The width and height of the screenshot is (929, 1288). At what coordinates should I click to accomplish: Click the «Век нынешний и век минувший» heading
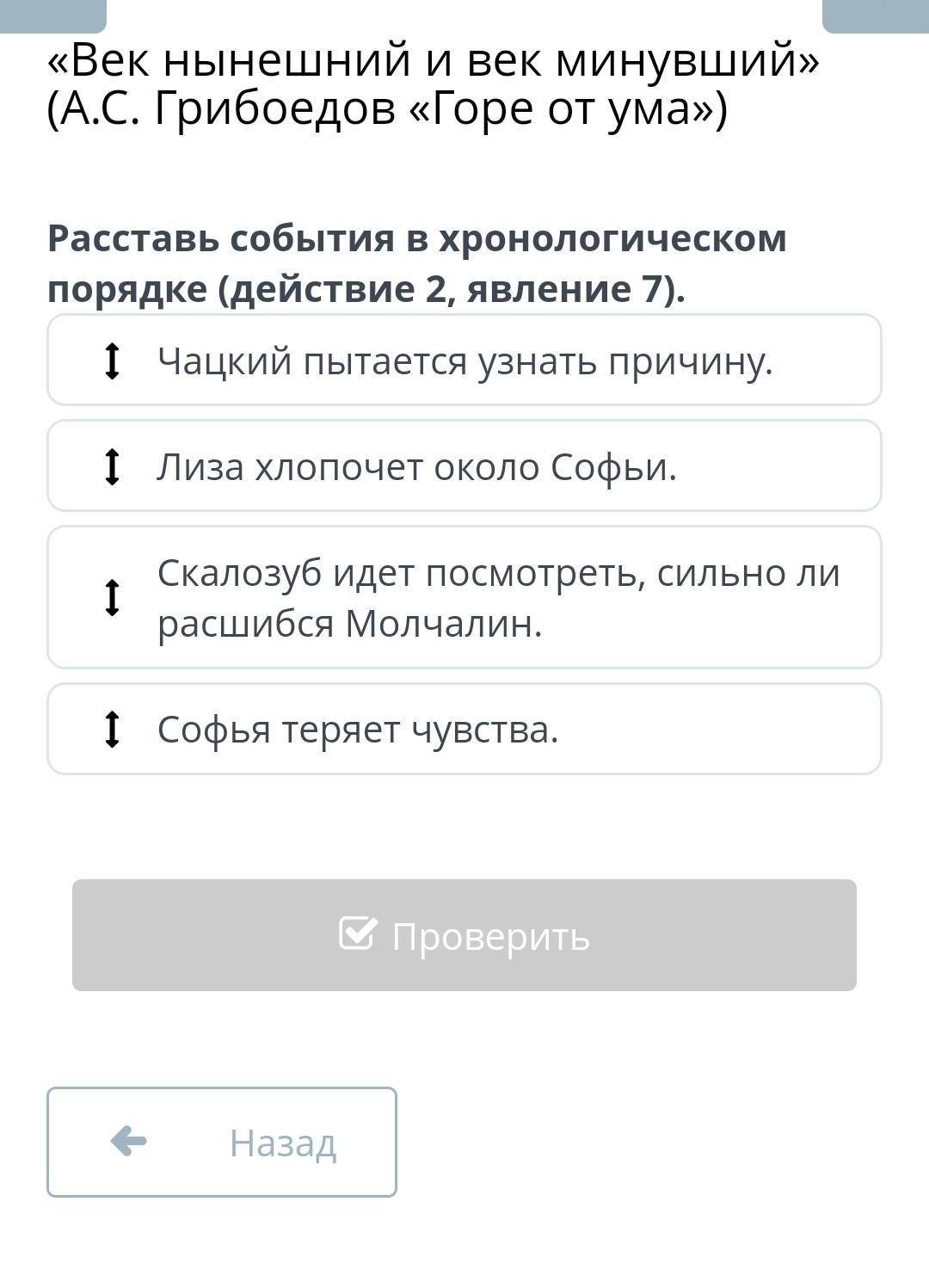[434, 60]
